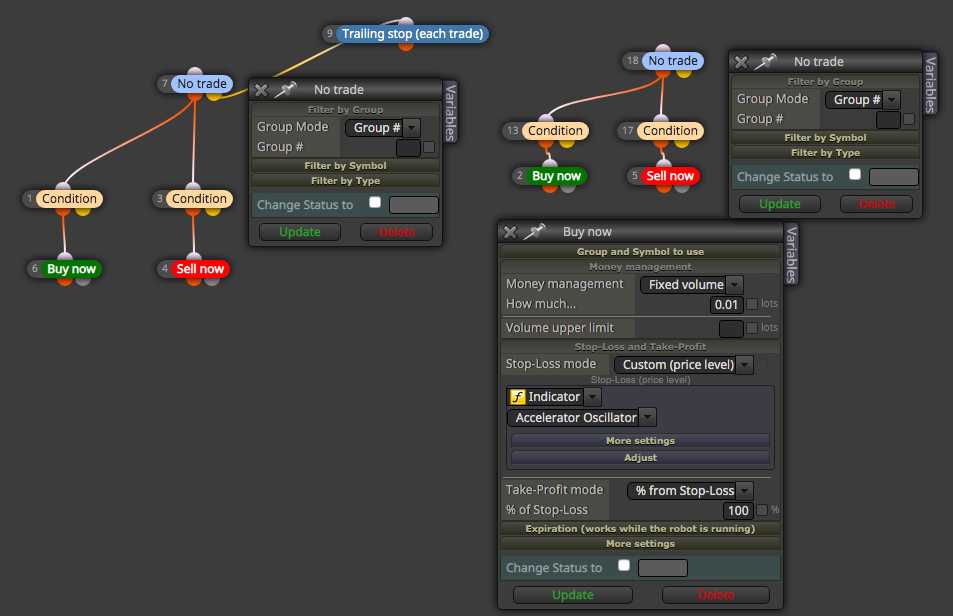Open the Money management Fixed volume dropdown
This screenshot has height=616, width=953.
[x=692, y=284]
